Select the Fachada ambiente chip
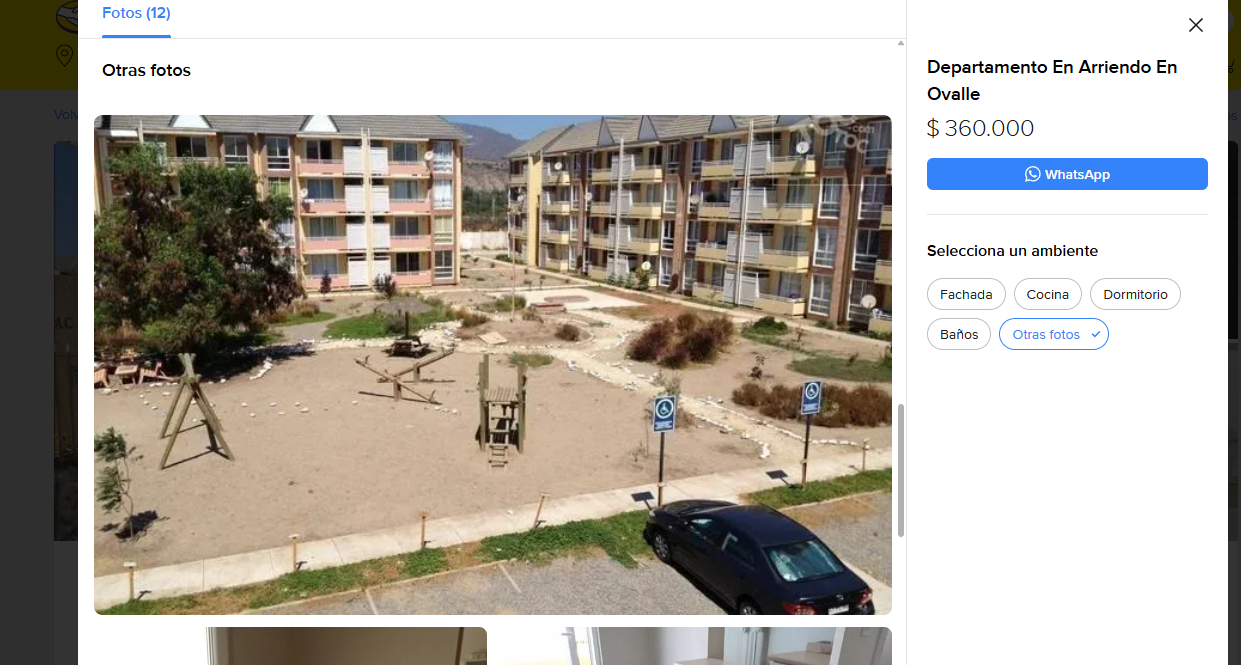This screenshot has height=665, width=1241. coord(966,295)
